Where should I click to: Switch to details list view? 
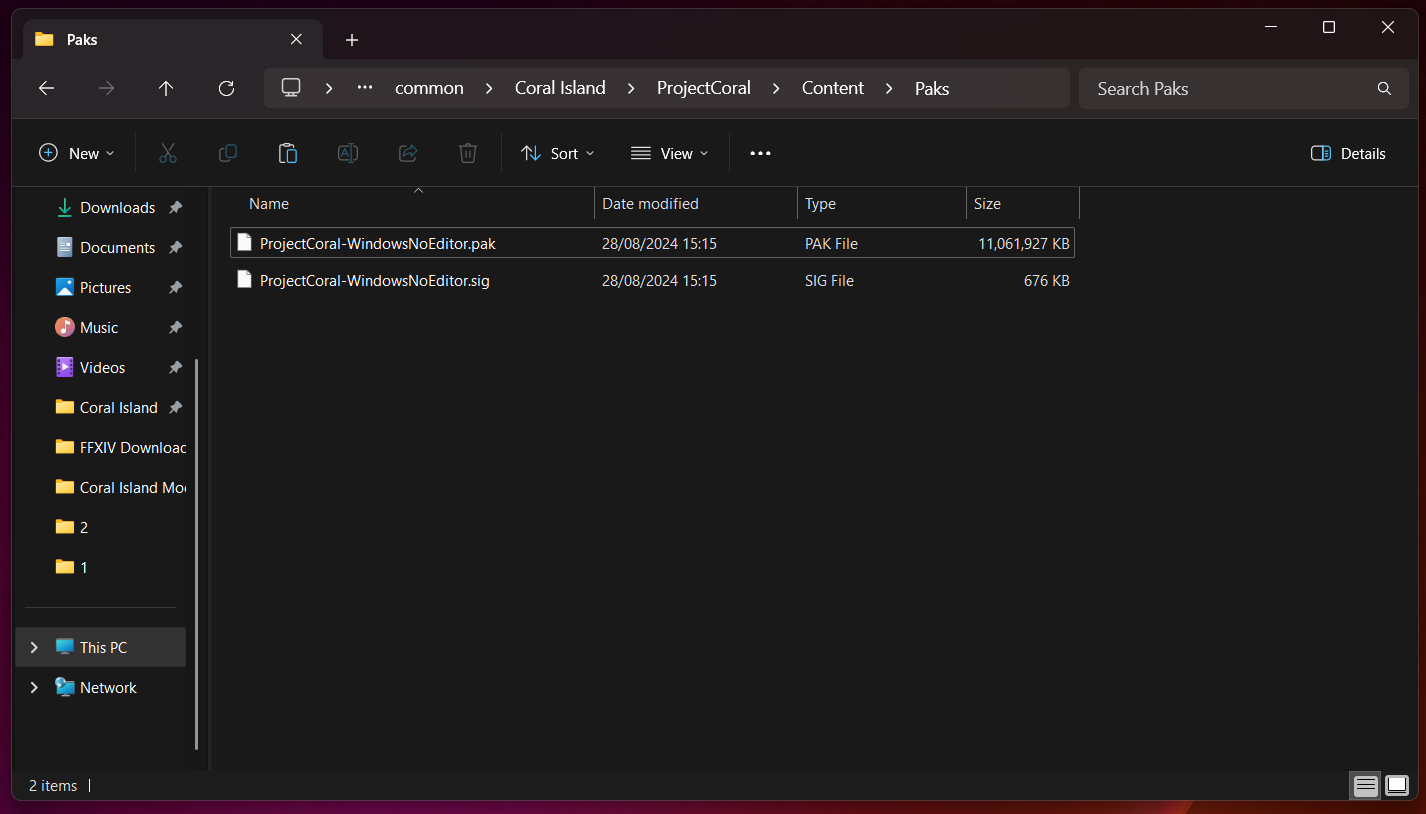click(1366, 785)
